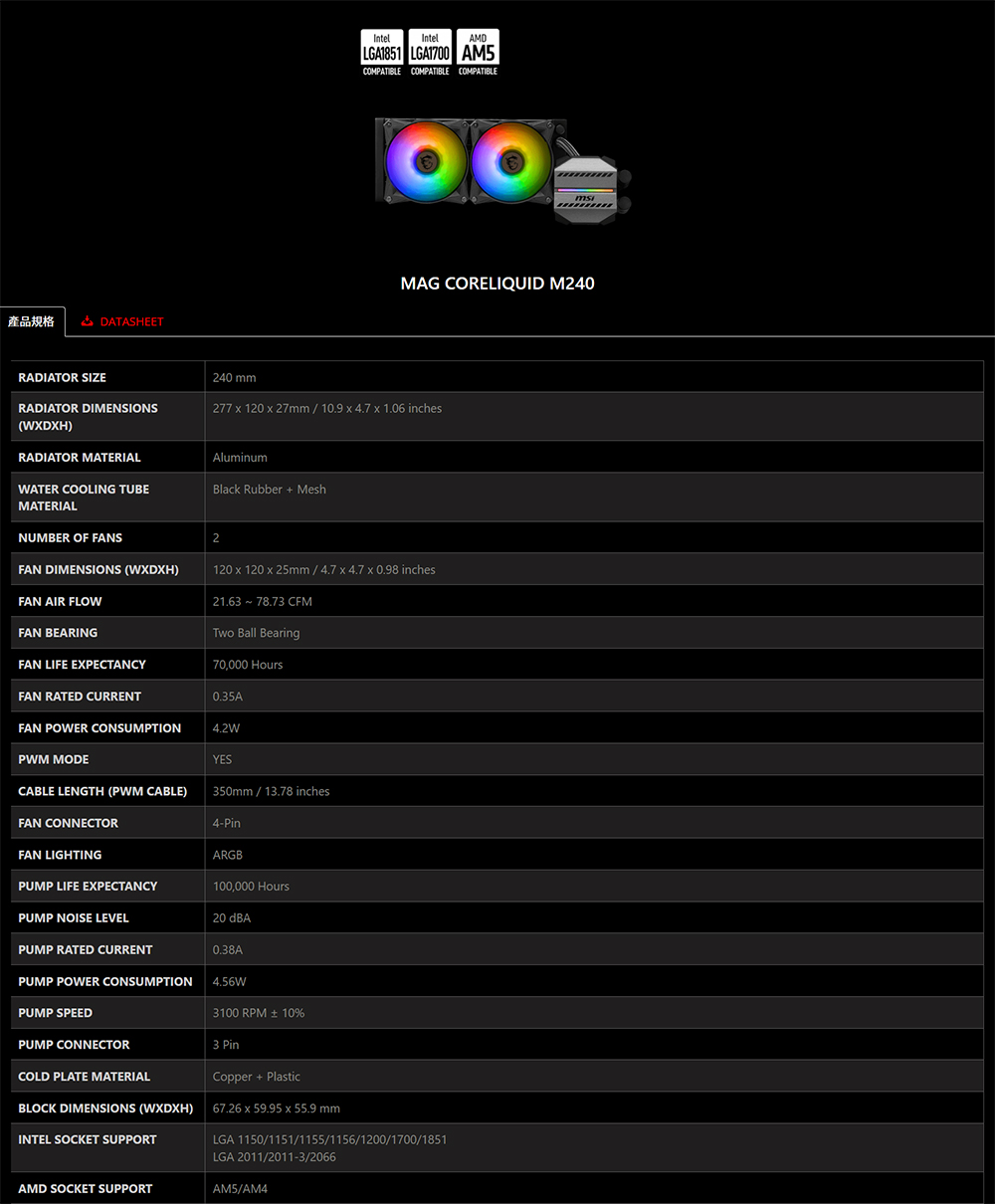
Task: Select the PUMP CONNECTOR label
Action: click(x=74, y=1045)
